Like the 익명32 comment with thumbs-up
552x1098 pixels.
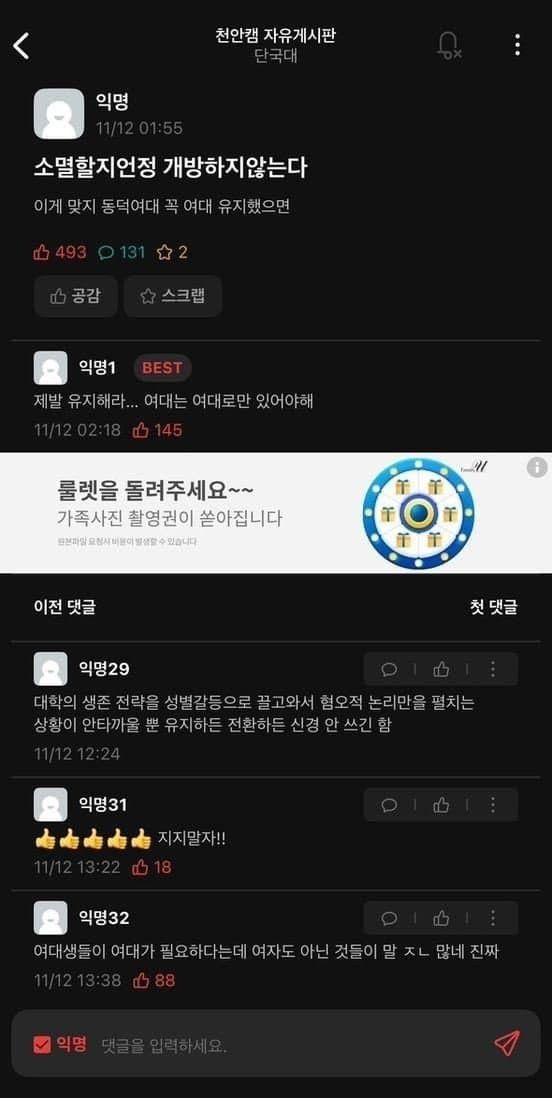click(441, 917)
